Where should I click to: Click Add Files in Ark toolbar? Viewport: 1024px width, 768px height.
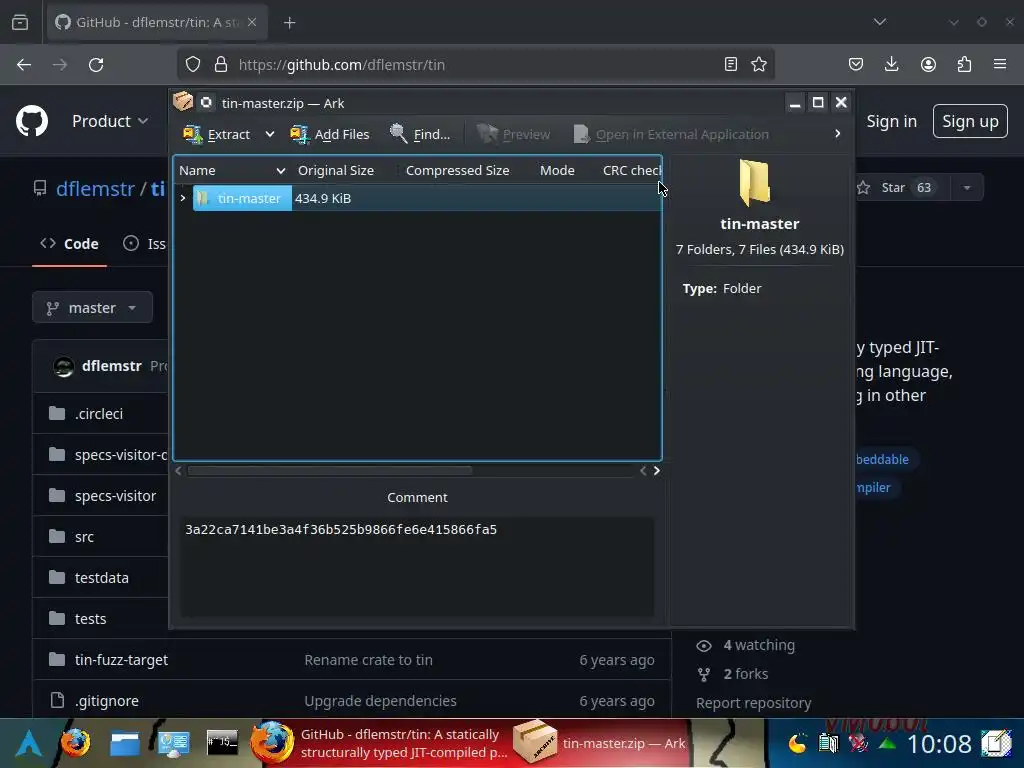pyautogui.click(x=330, y=134)
